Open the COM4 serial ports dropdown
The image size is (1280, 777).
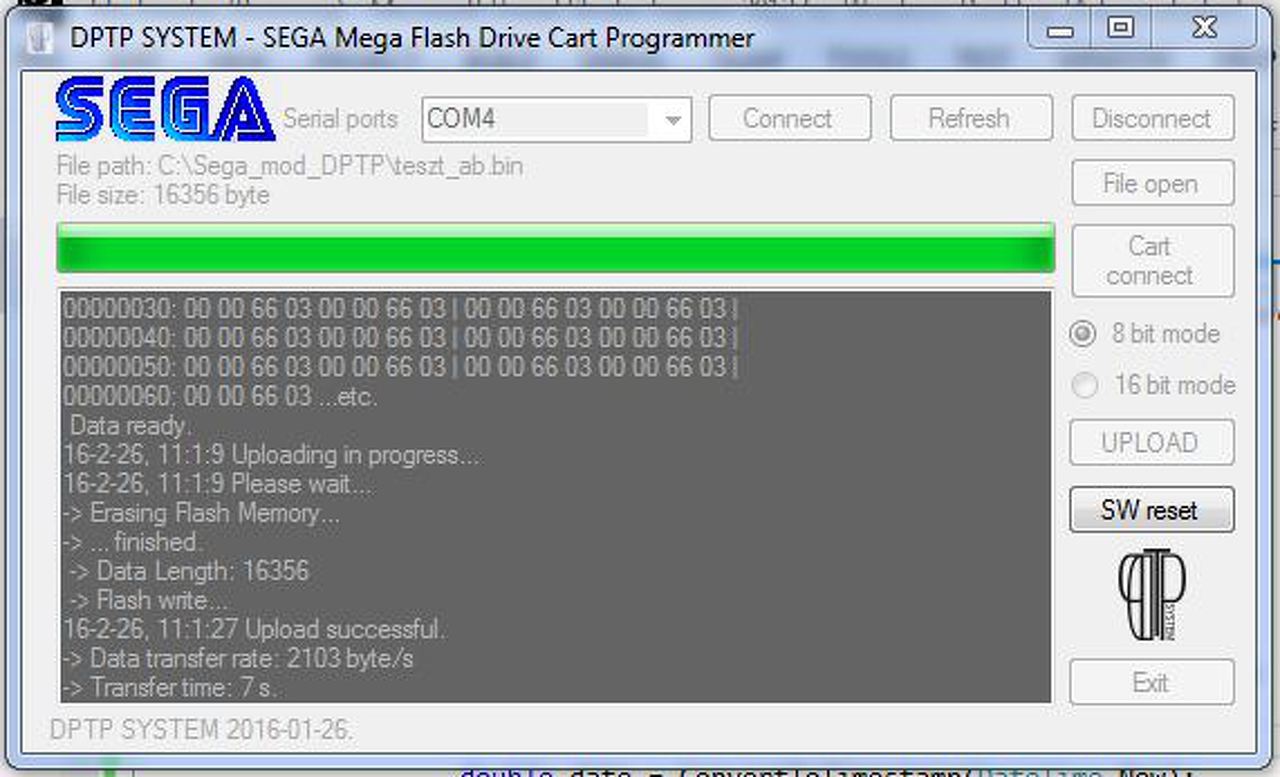556,119
